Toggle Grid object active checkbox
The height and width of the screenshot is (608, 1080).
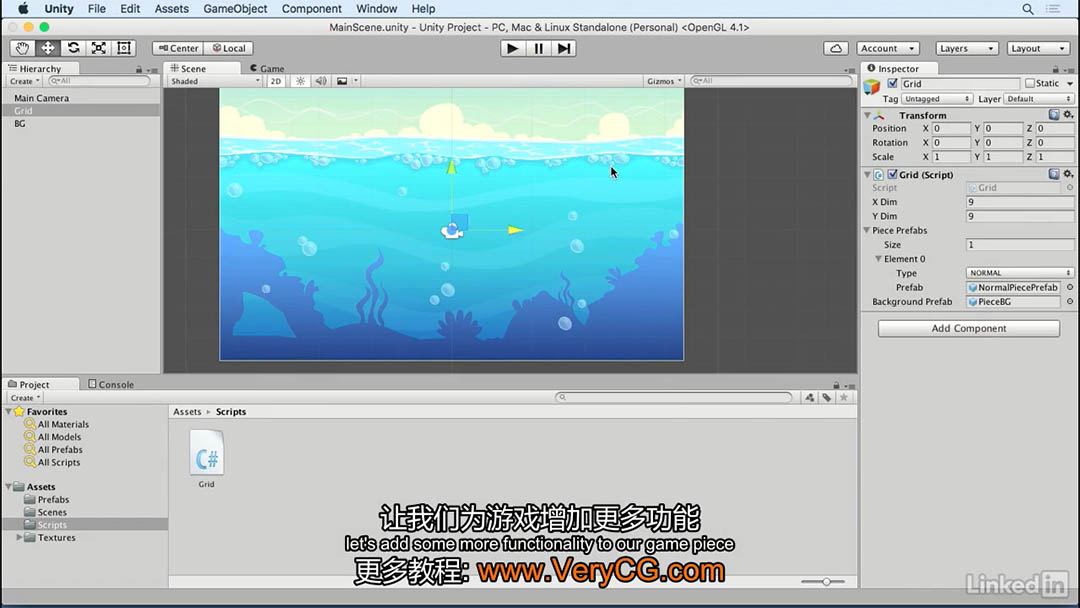pos(893,83)
